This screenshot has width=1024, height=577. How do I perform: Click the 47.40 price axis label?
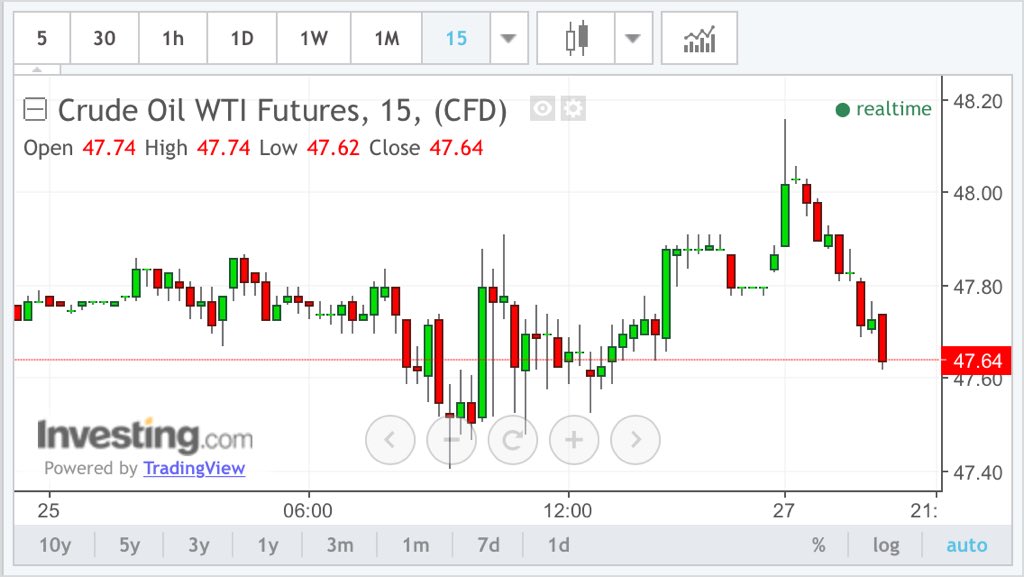(x=978, y=473)
